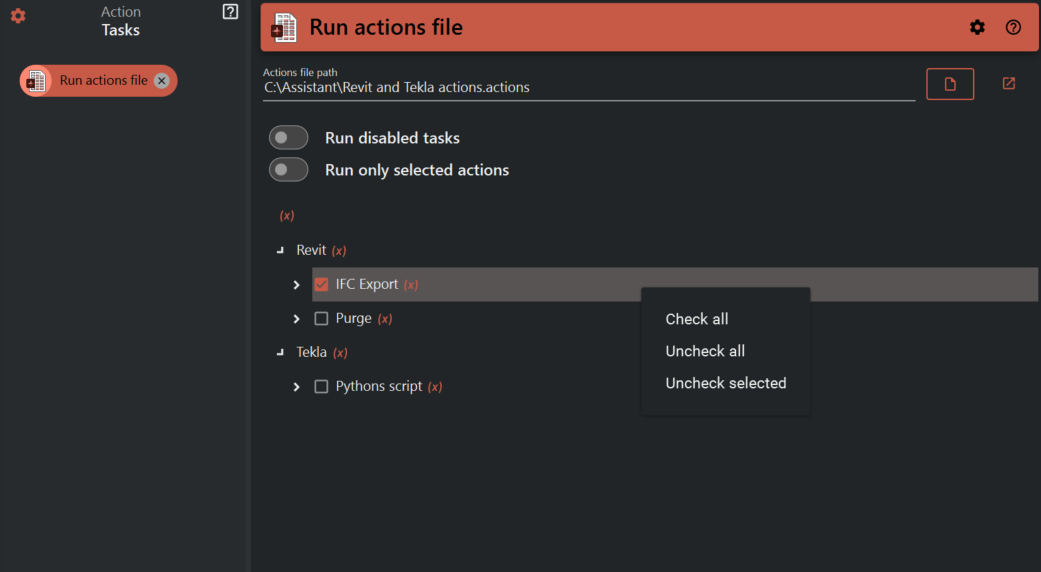Viewport: 1041px width, 572px height.
Task: Select the Pythons script row label
Action: coord(378,386)
